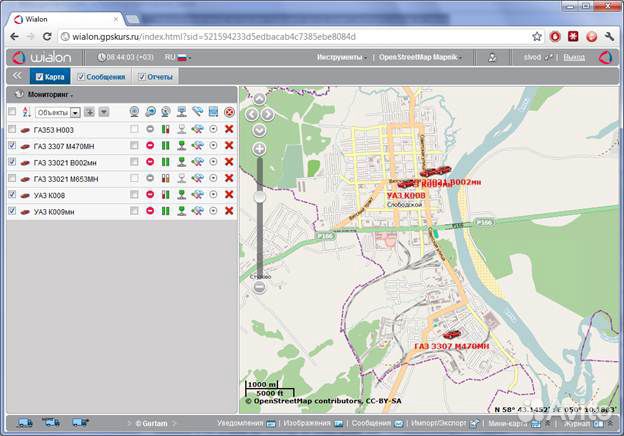The image size is (624, 436).
Task: Uncheck the УАЗ К009мн unit checkbox
Action: point(12,212)
